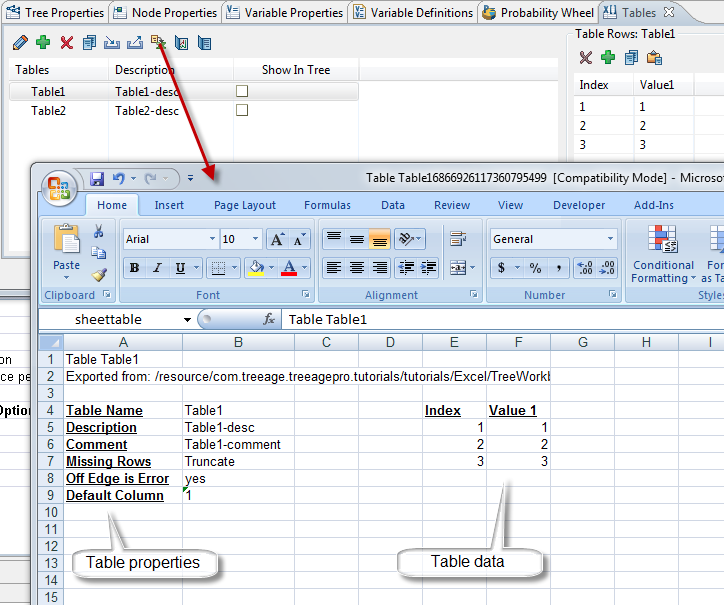Click the pencil edit table icon
The height and width of the screenshot is (605, 724).
20,43
